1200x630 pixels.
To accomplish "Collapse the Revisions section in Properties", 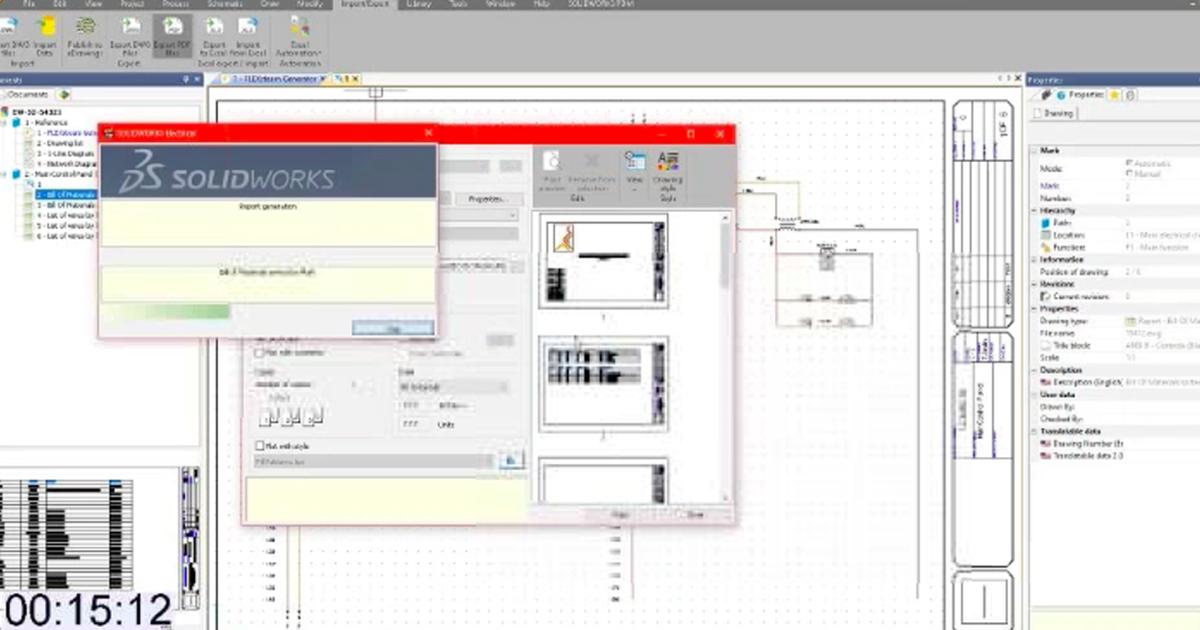I will pos(1036,284).
